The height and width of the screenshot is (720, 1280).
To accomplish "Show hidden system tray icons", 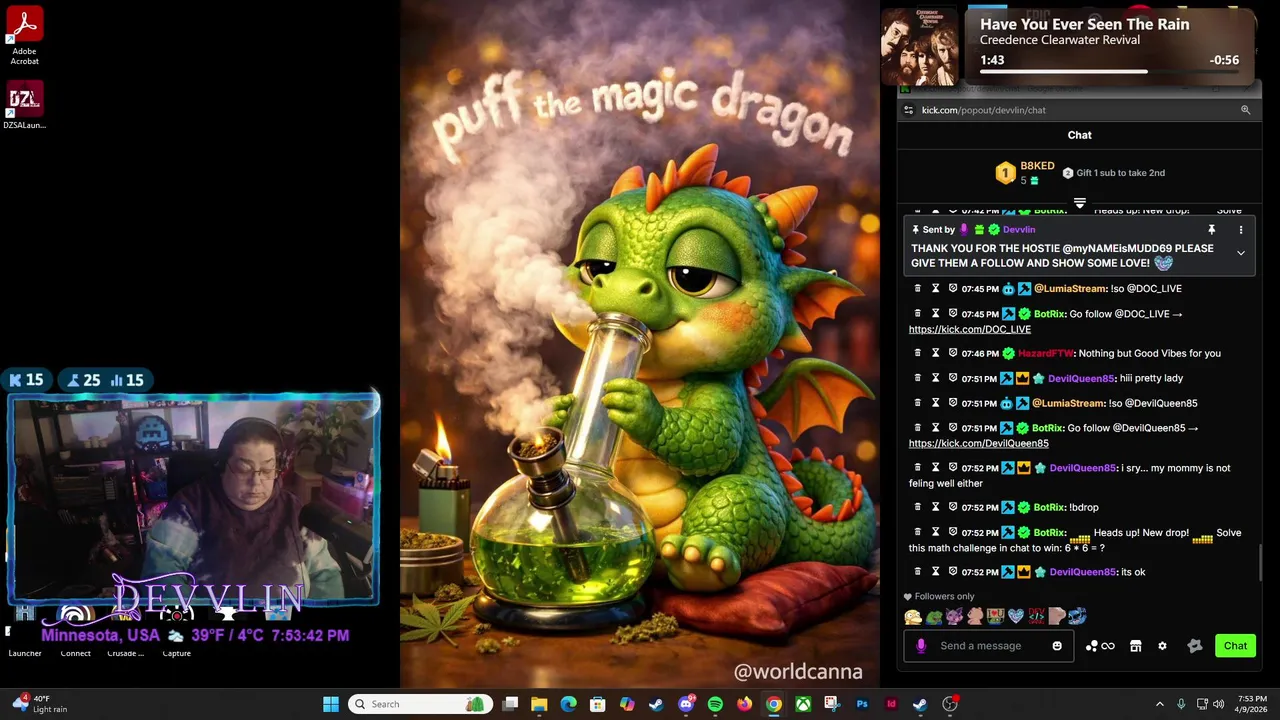I will click(x=1159, y=704).
